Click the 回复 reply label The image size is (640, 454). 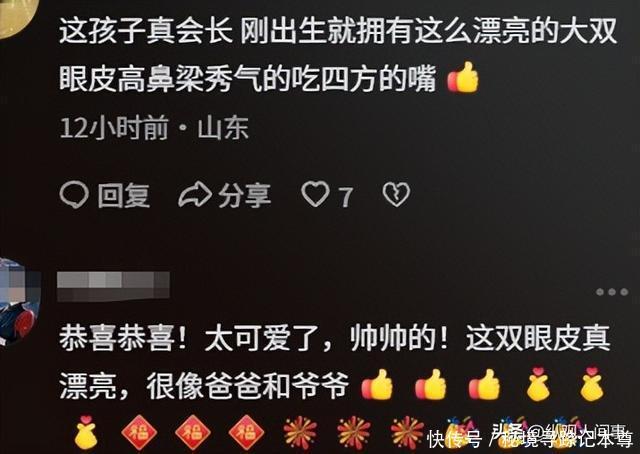(x=124, y=195)
